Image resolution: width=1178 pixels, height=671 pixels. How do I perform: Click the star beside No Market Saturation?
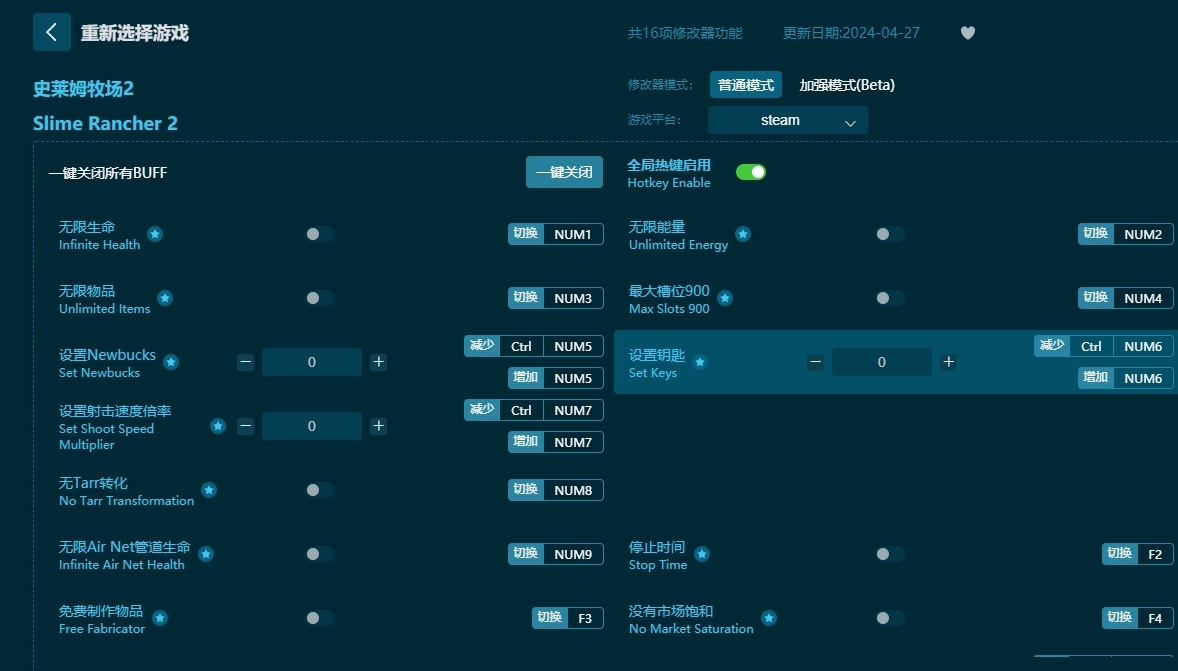coord(768,618)
